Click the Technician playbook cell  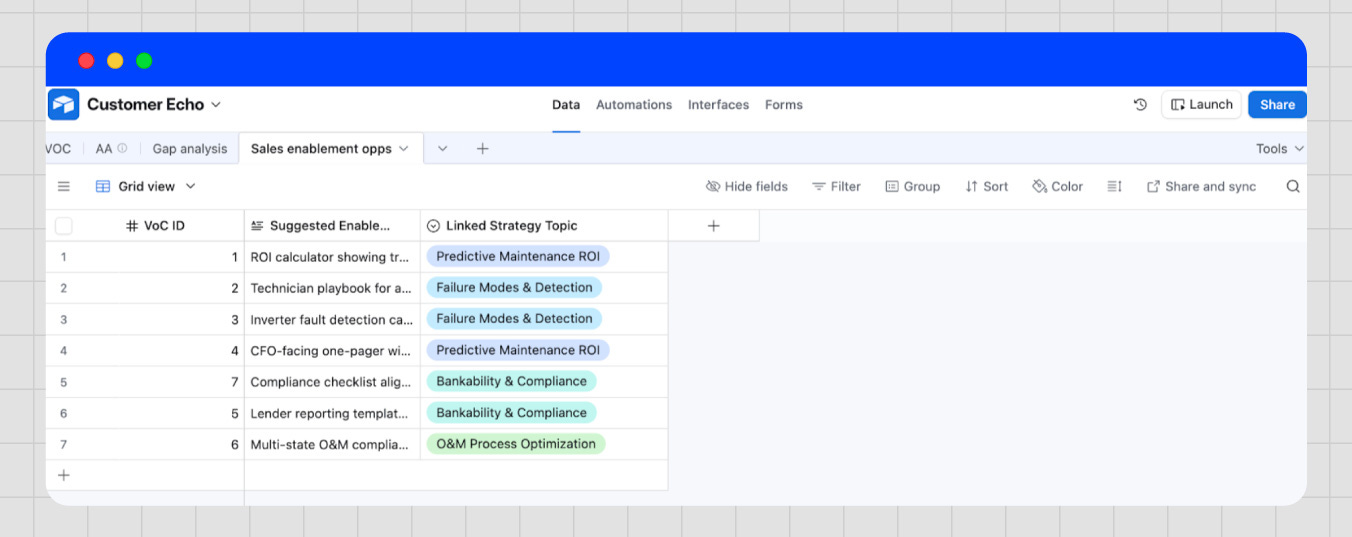point(332,288)
